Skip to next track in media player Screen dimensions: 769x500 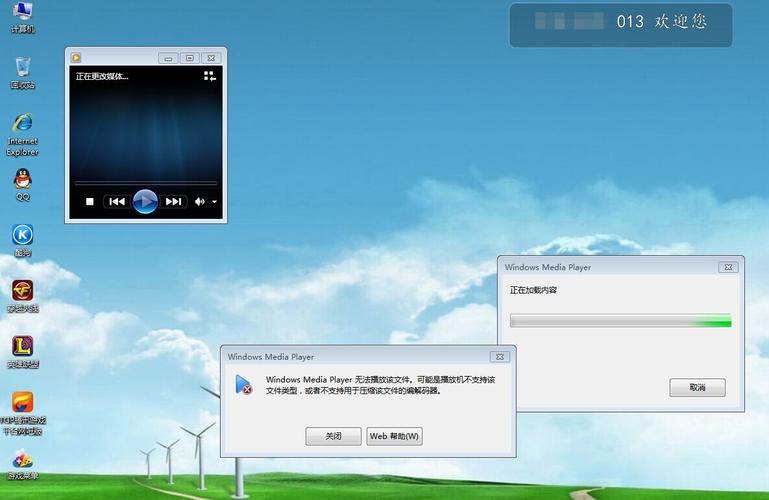(x=174, y=201)
